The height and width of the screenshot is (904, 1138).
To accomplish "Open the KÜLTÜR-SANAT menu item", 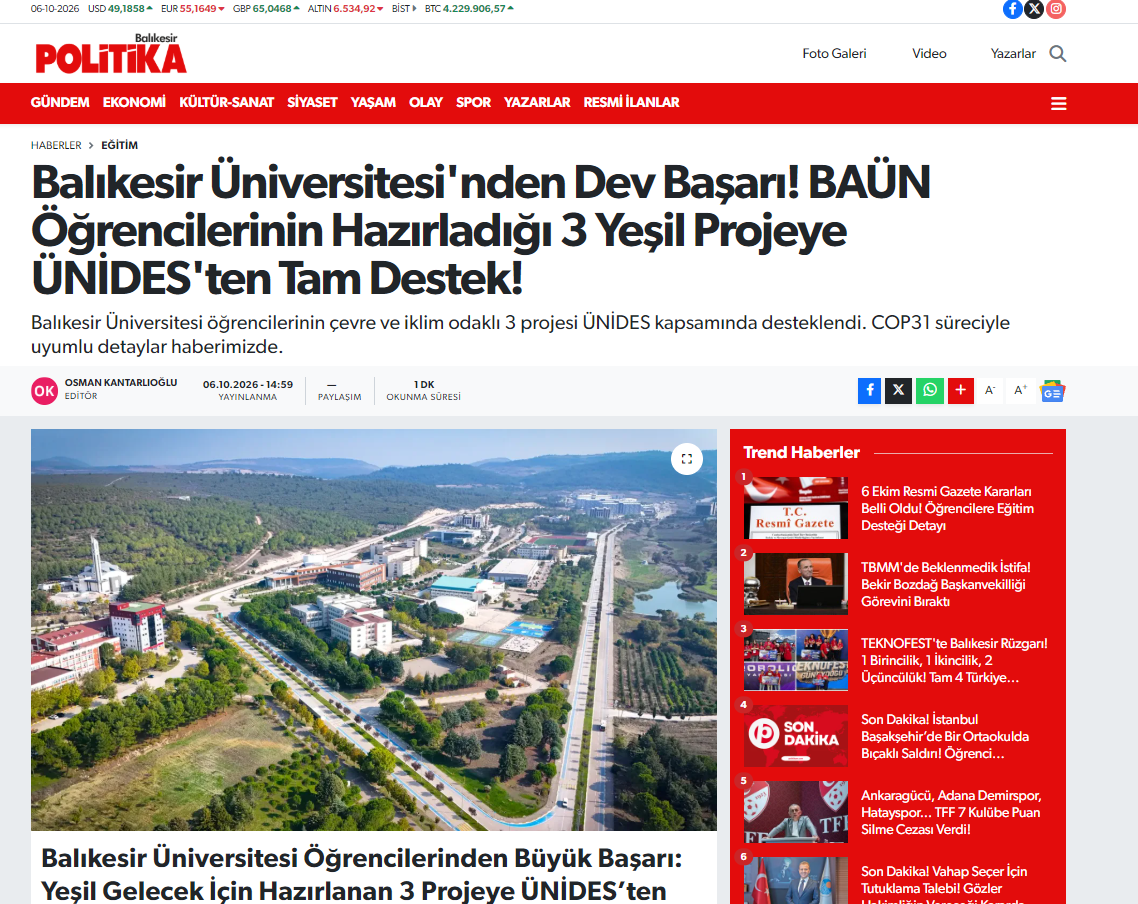I will pyautogui.click(x=226, y=102).
